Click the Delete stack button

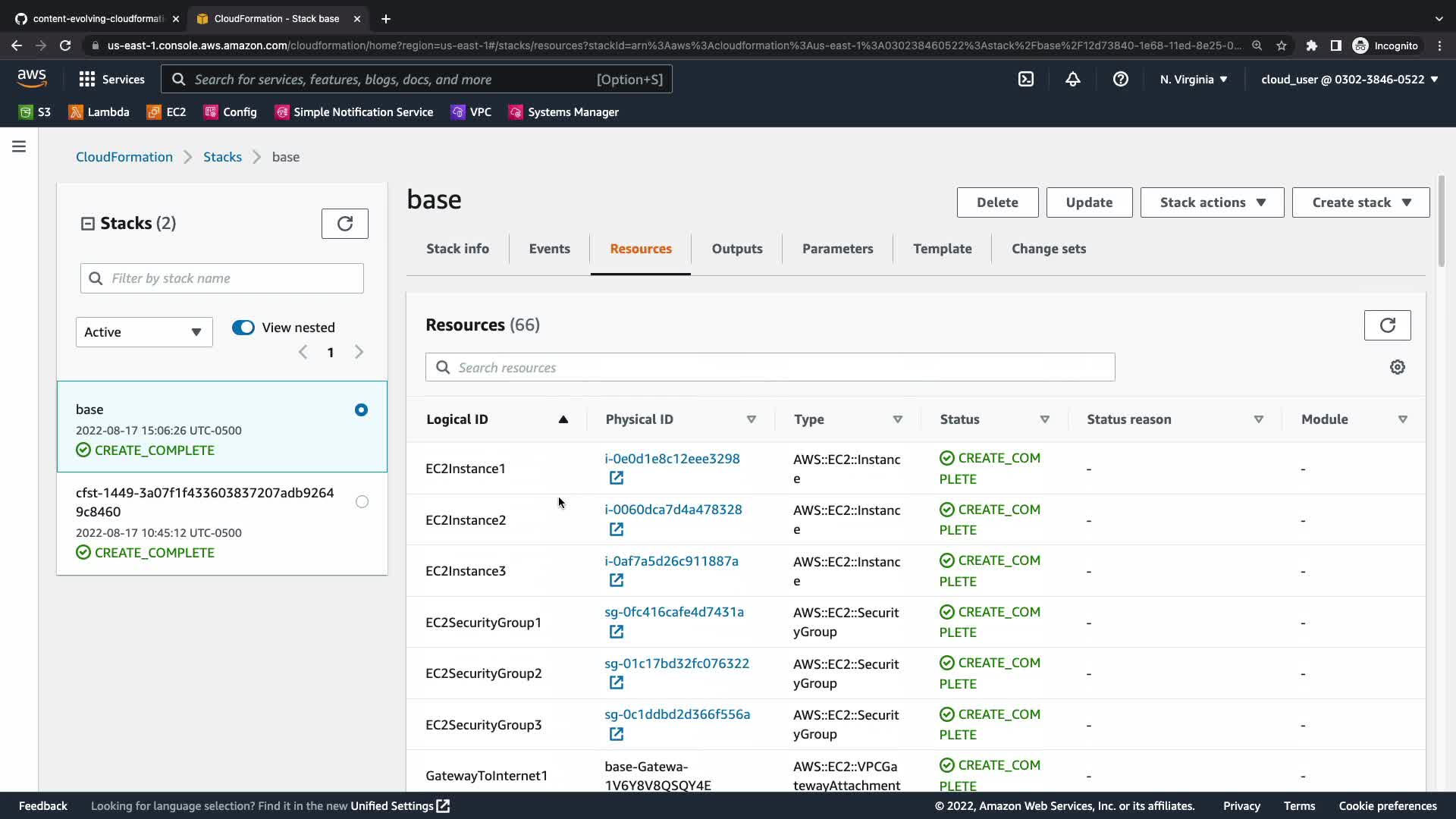[x=997, y=202]
